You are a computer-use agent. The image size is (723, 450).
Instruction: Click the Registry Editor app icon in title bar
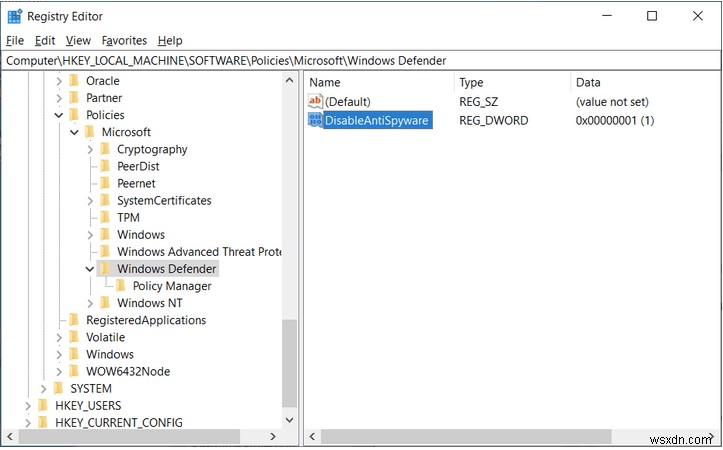15,16
